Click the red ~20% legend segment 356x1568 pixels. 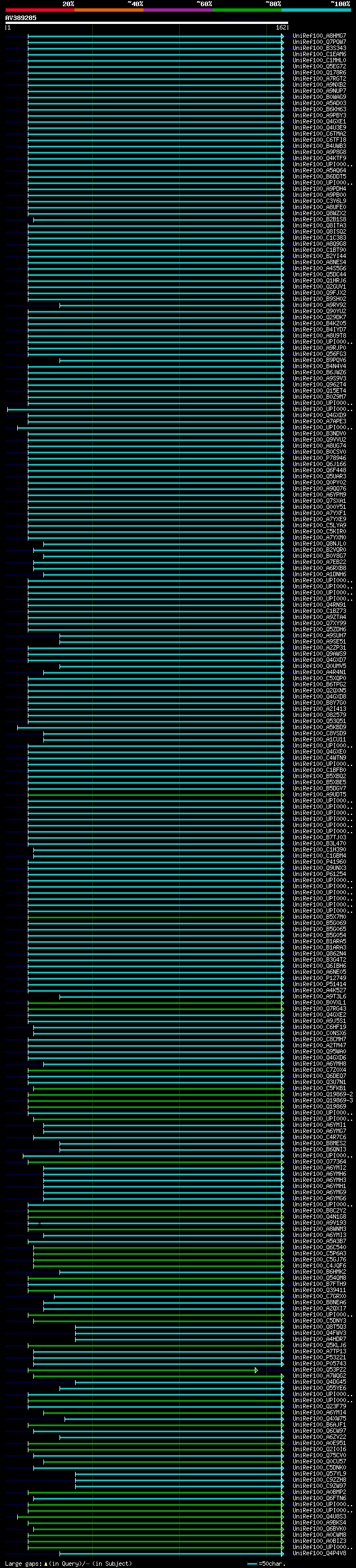pos(39,10)
